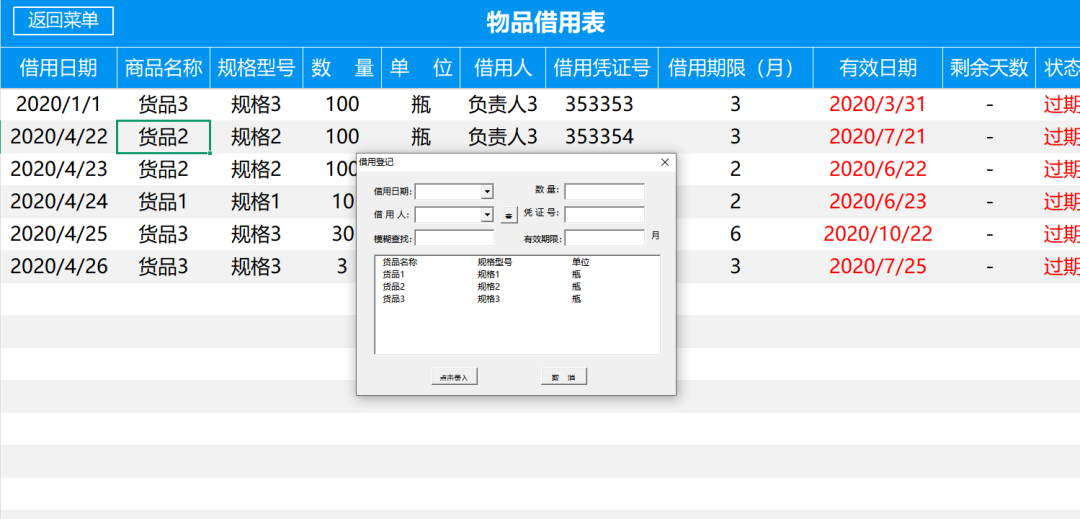Image resolution: width=1080 pixels, height=519 pixels.
Task: Select the cell with date 2020/4/26
Action: 59,266
